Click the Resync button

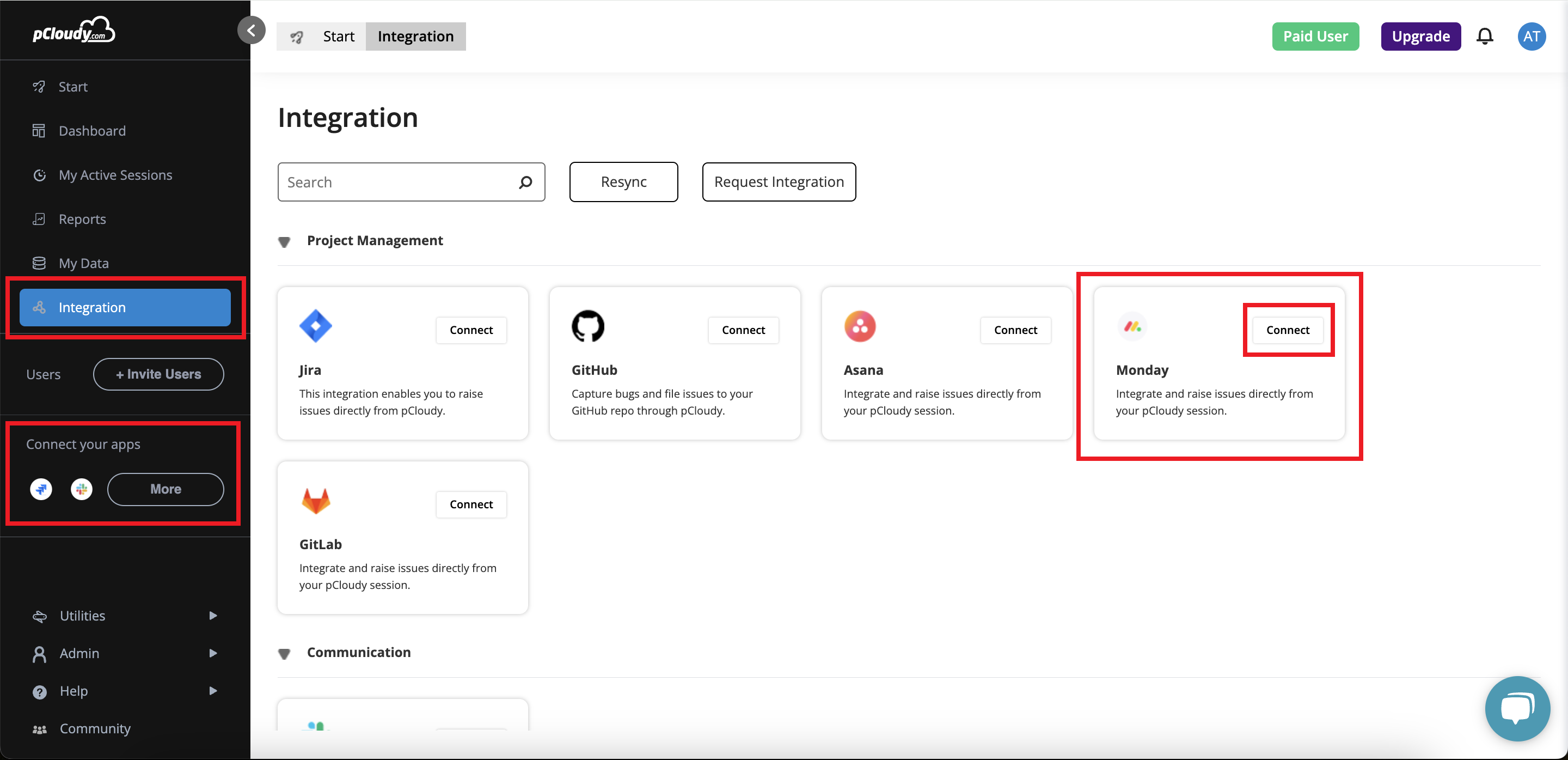pyautogui.click(x=623, y=182)
